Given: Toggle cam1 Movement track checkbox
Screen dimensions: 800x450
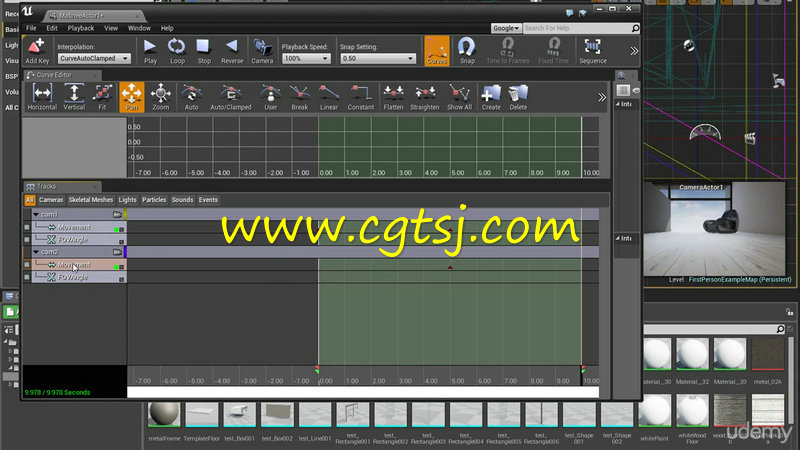Looking at the screenshot, I should [27, 227].
